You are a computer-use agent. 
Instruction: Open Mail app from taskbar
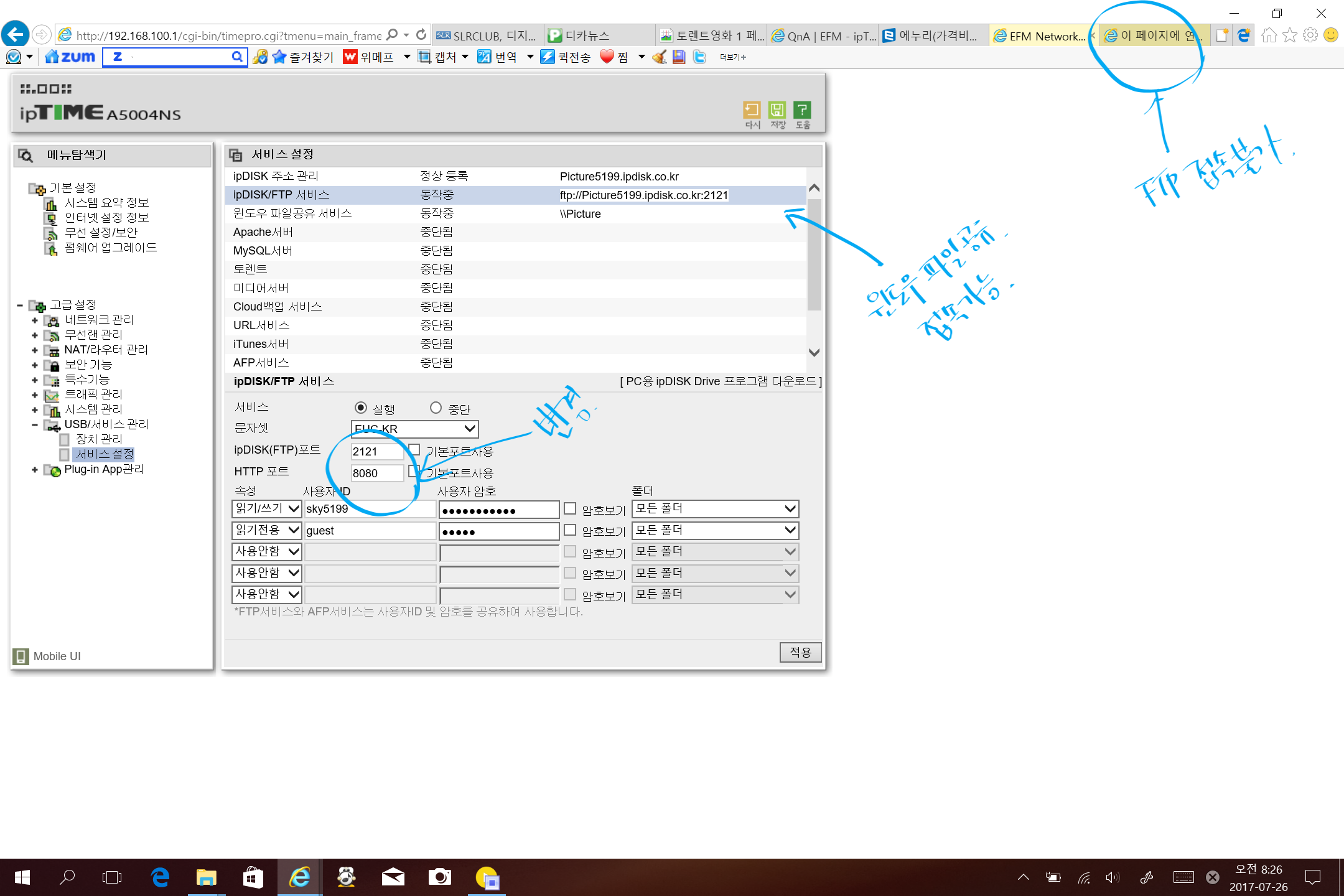pos(393,877)
